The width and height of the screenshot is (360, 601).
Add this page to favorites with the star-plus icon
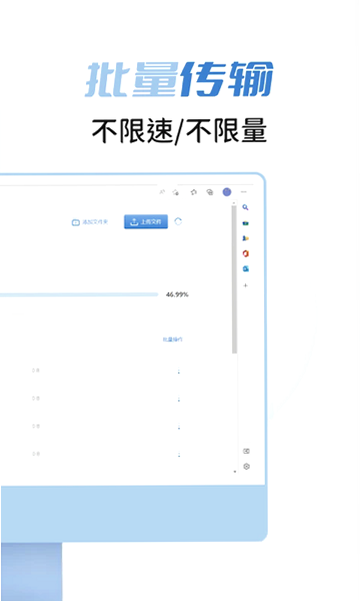(176, 192)
